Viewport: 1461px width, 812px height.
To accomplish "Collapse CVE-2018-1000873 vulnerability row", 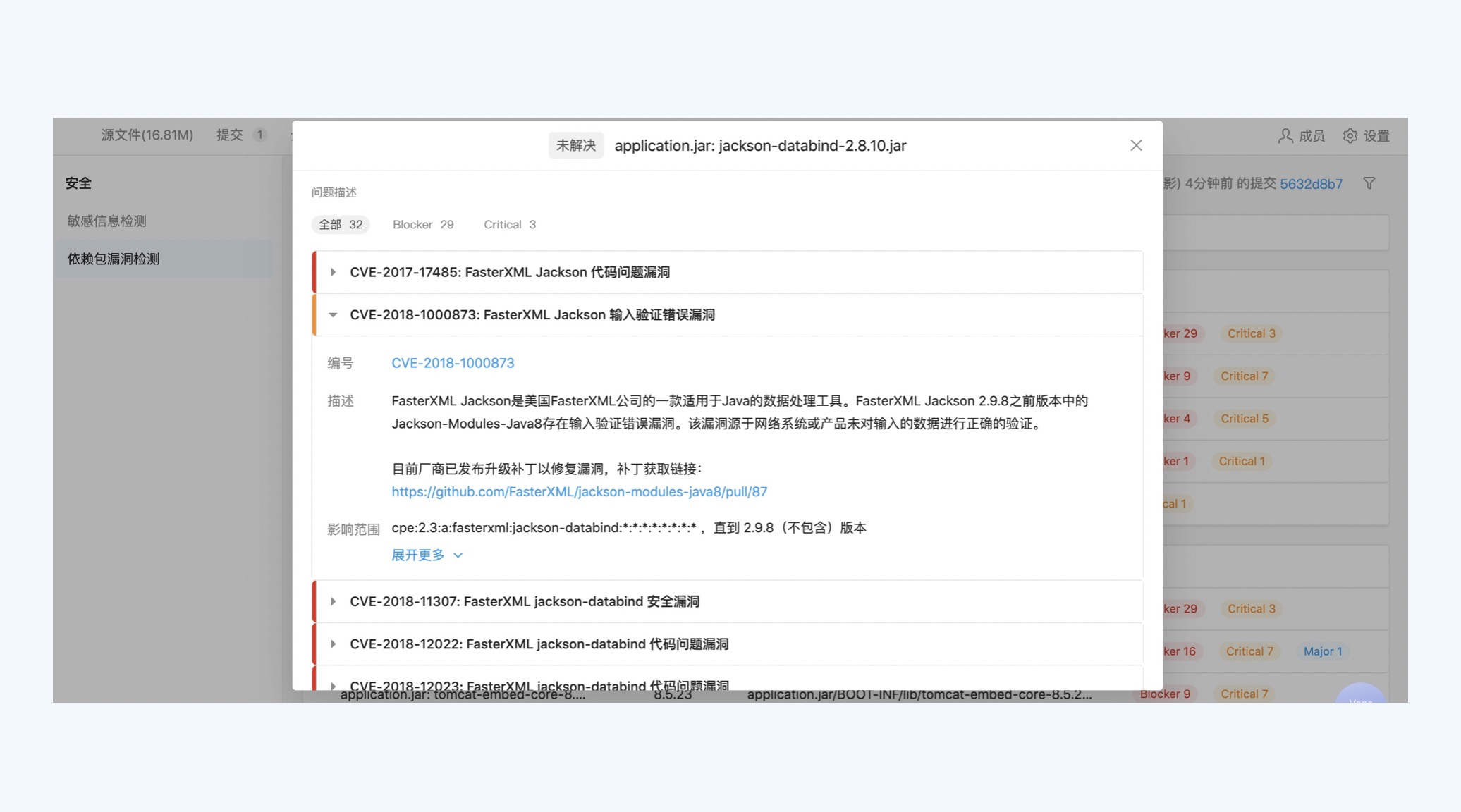I will click(728, 314).
